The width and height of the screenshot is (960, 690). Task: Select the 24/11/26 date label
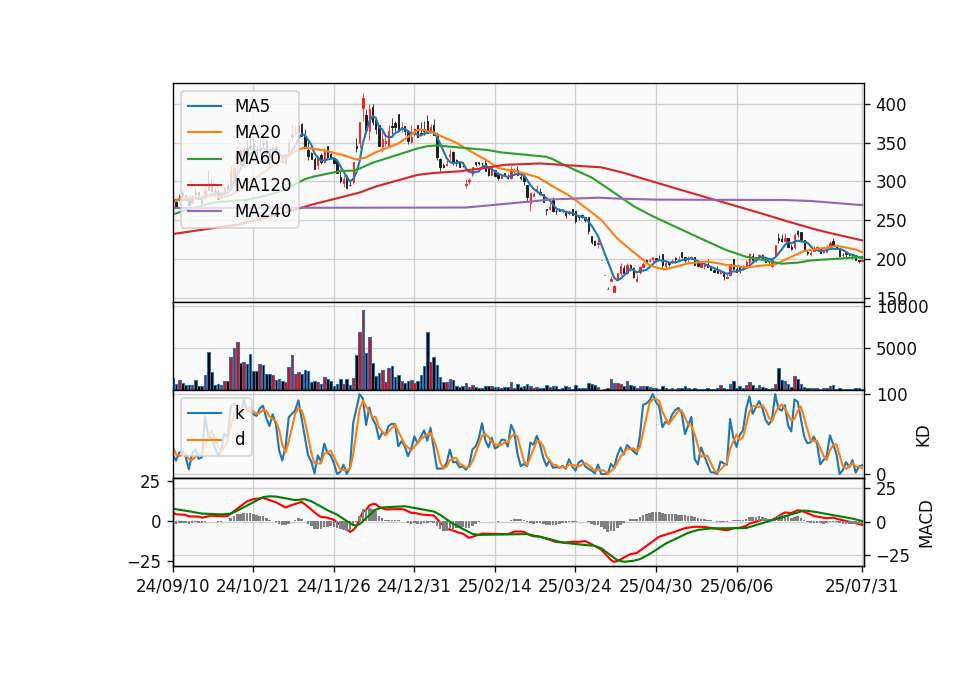(x=334, y=586)
